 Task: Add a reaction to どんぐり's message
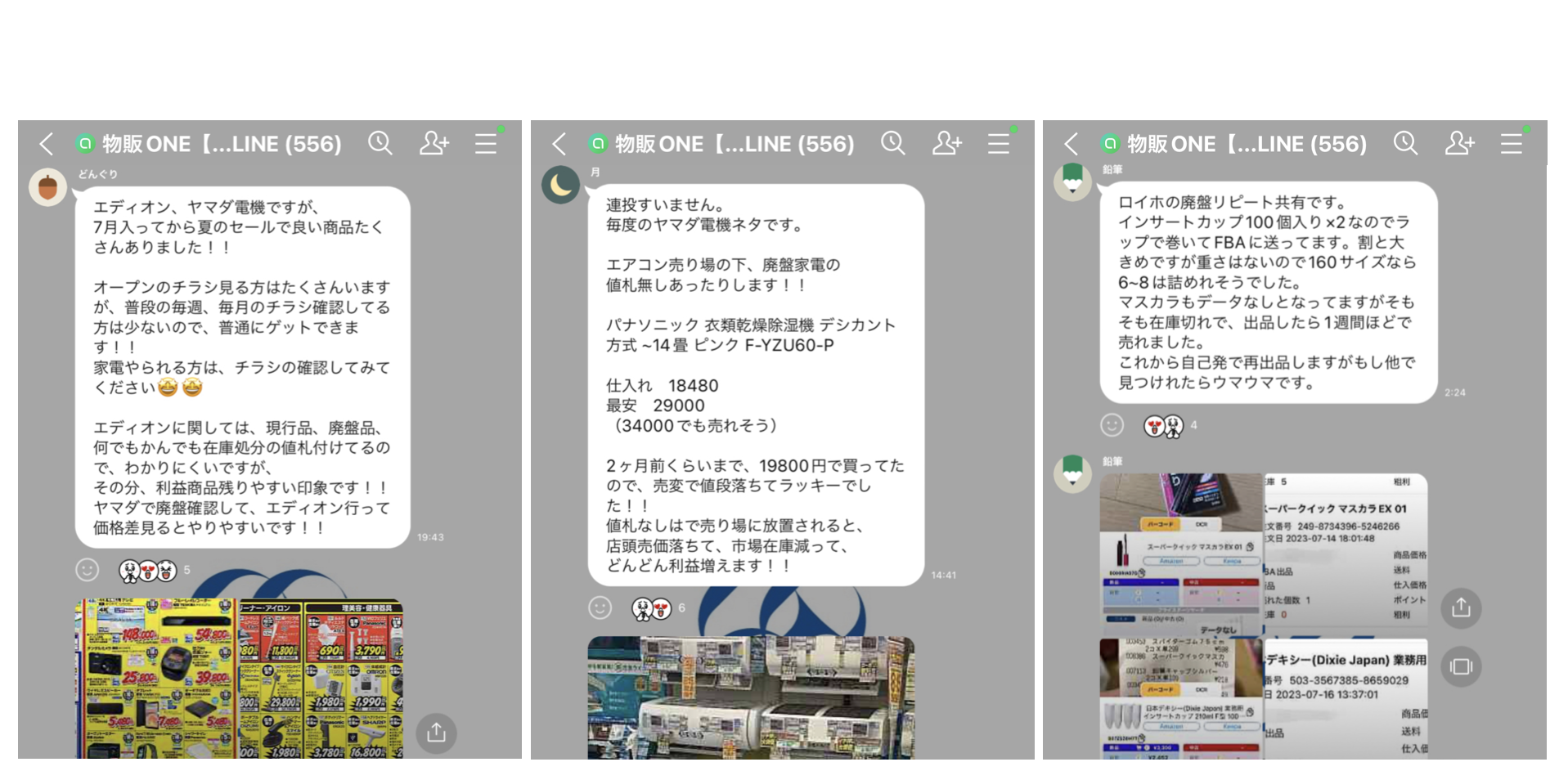pyautogui.click(x=87, y=570)
